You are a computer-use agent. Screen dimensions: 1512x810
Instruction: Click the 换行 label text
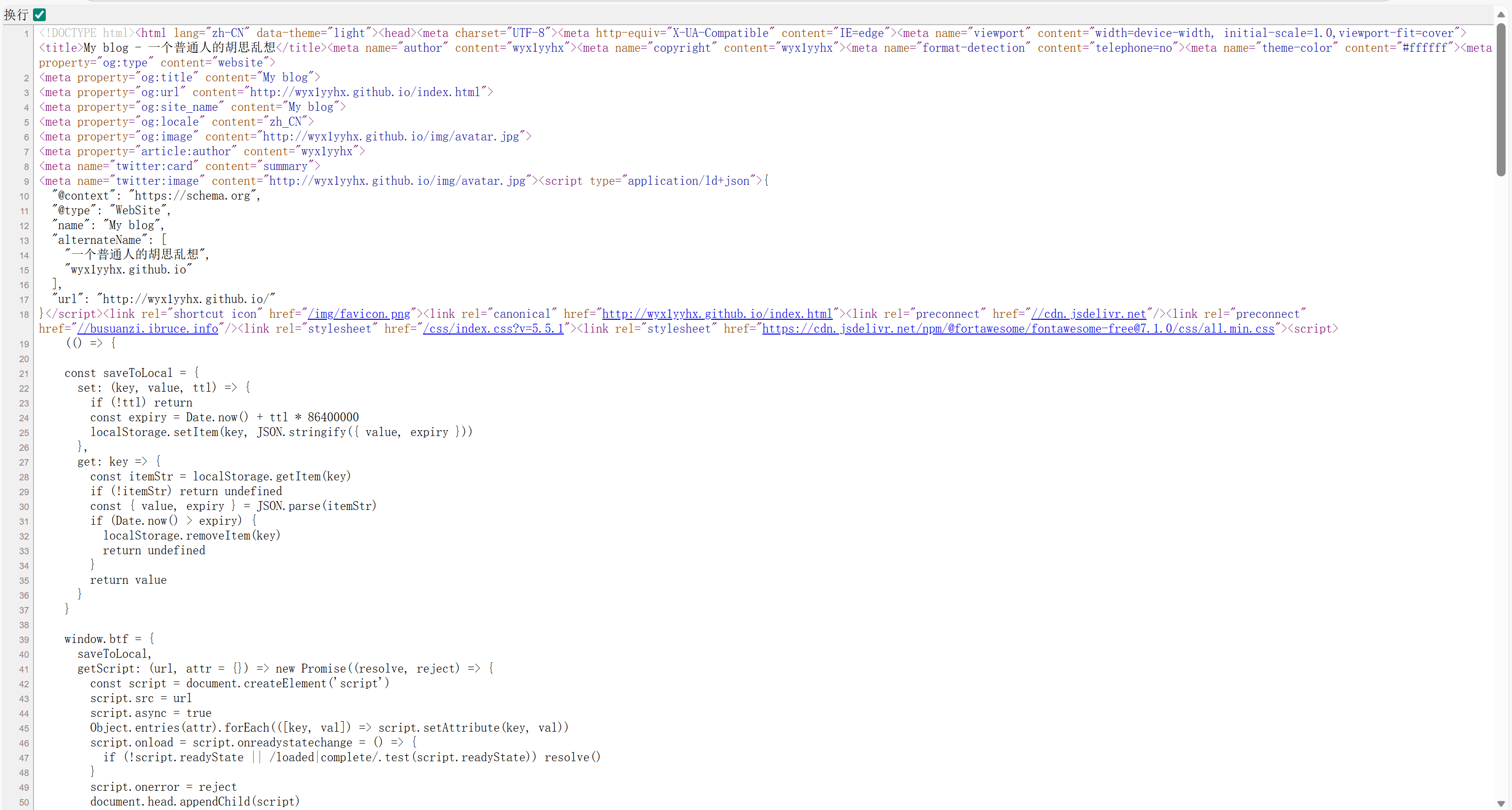point(16,15)
